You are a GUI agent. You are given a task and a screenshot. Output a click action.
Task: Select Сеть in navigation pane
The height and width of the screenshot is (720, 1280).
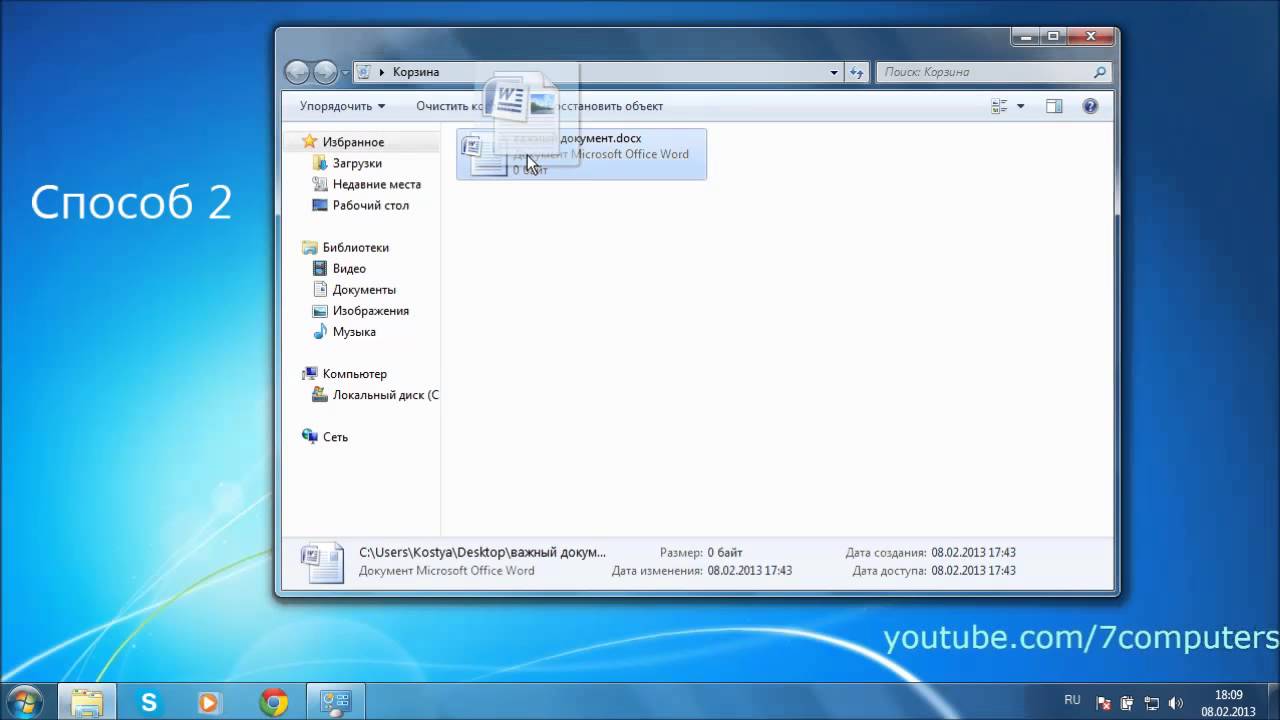coord(335,436)
